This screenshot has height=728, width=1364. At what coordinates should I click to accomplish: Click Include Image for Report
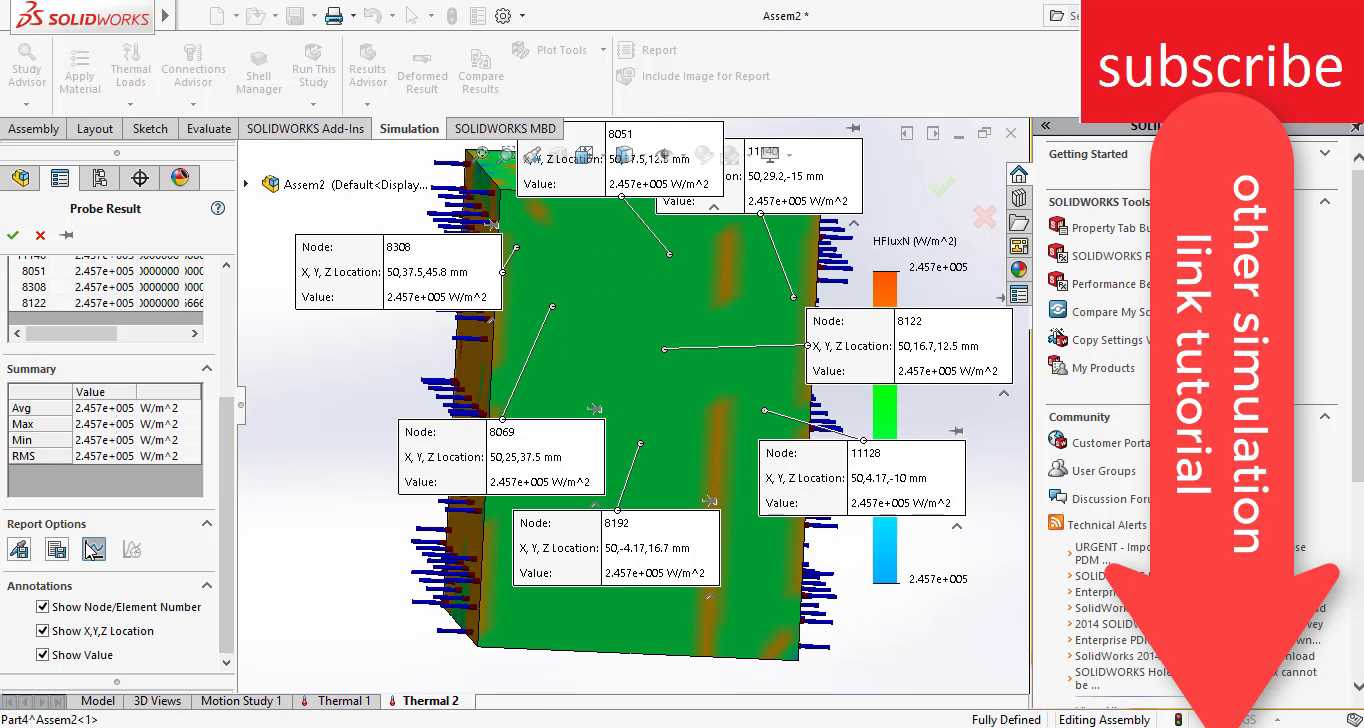(693, 76)
